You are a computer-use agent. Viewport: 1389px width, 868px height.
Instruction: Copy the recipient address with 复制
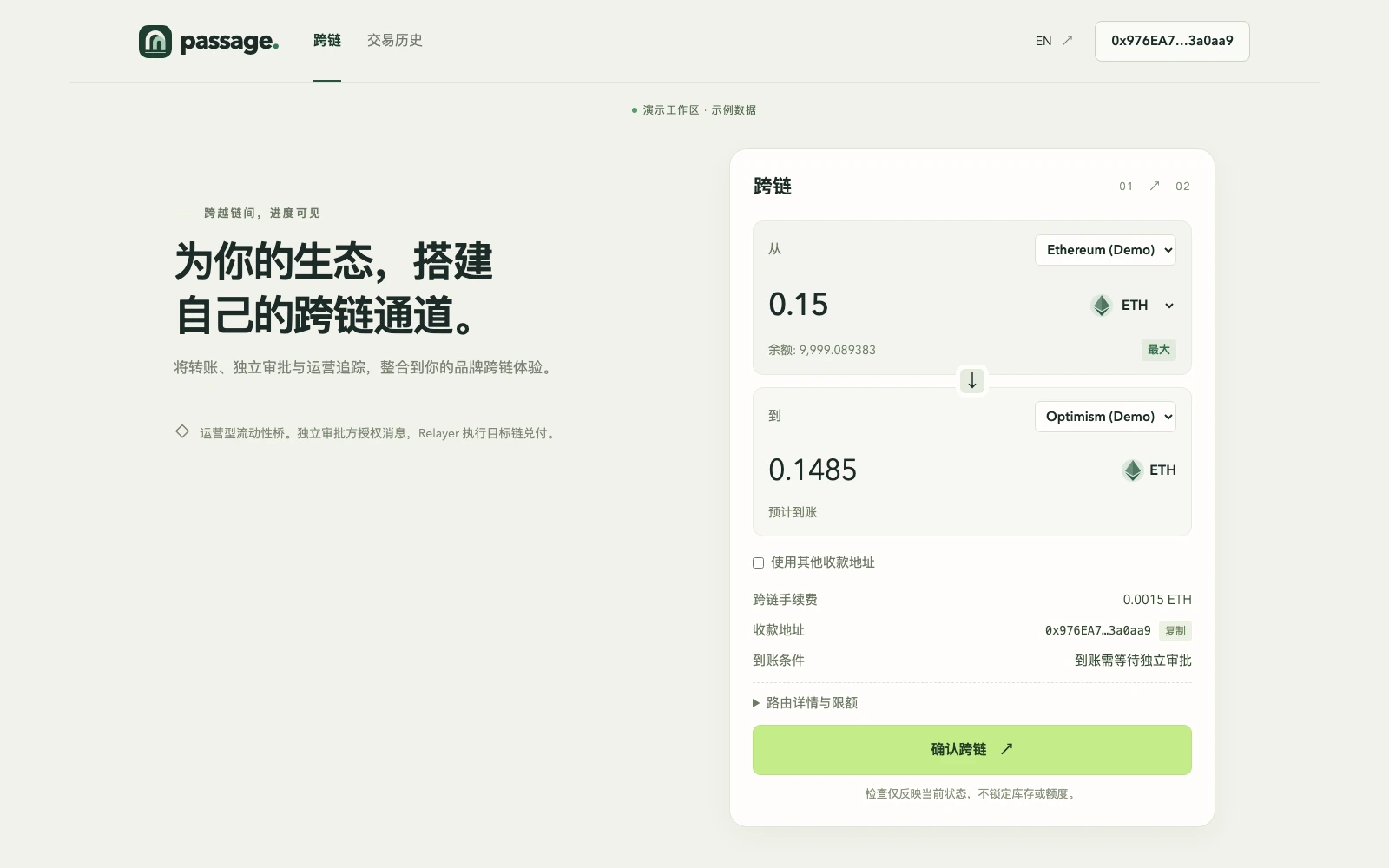tap(1175, 631)
